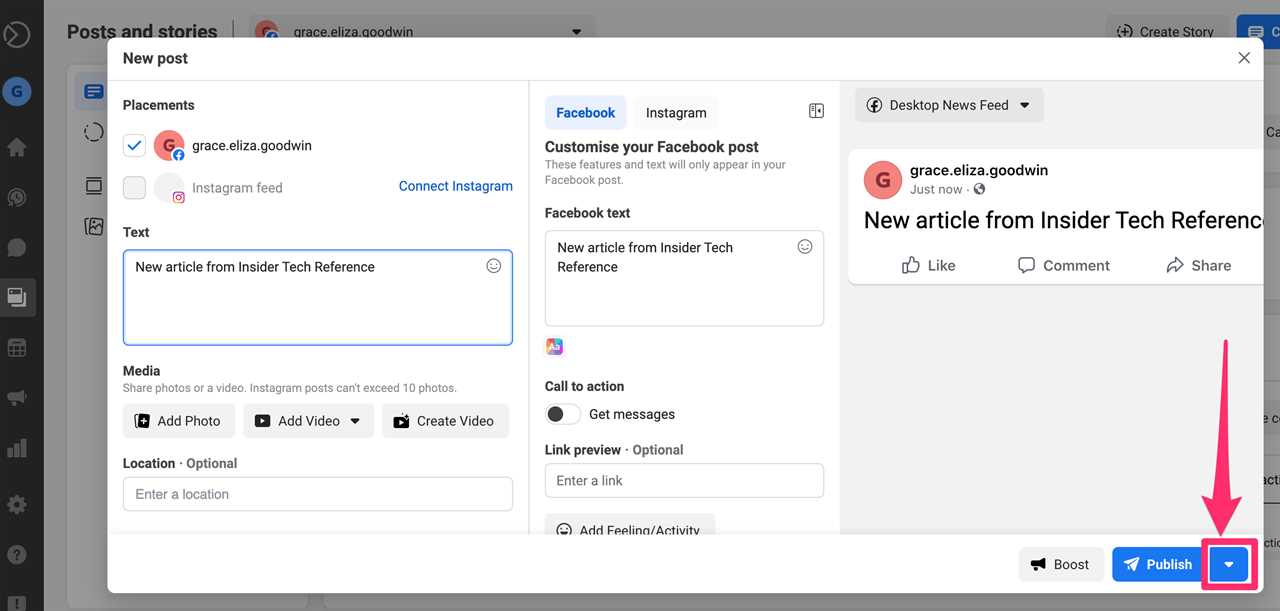Open the emoji picker in the Text field

click(493, 265)
